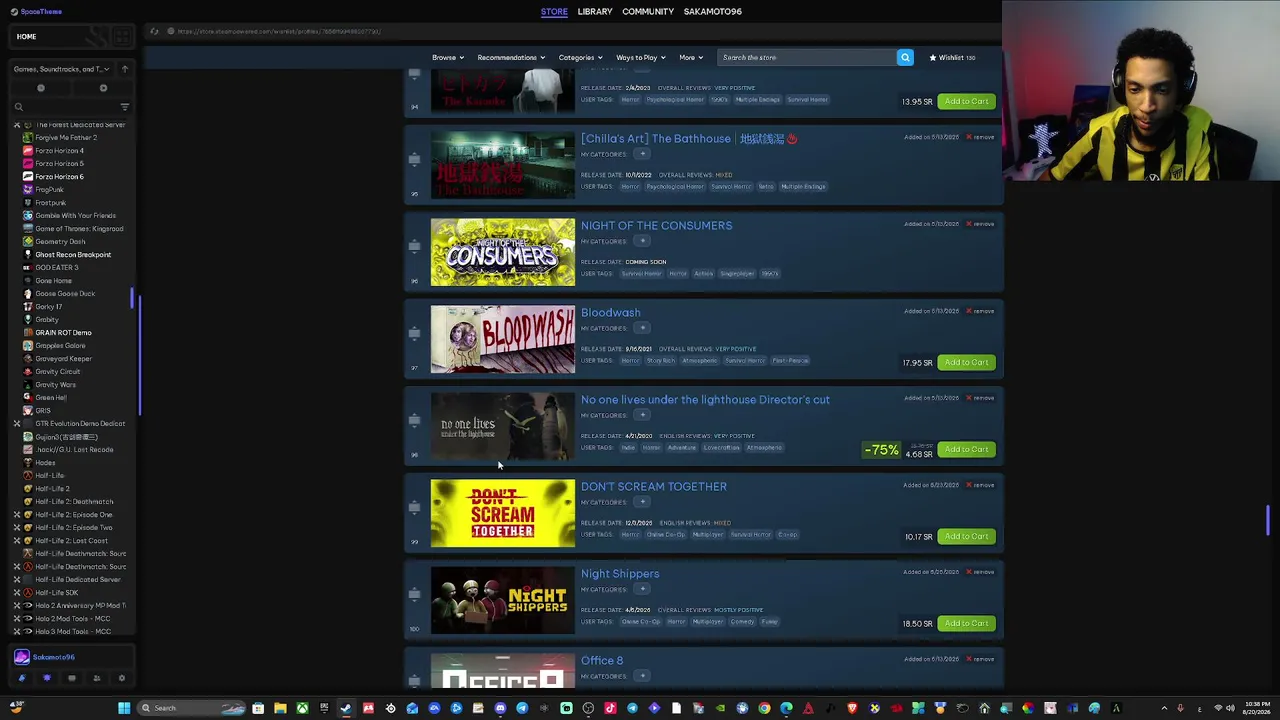Open the COMMUNITY tab
This screenshot has width=1280, height=720.
648,12
